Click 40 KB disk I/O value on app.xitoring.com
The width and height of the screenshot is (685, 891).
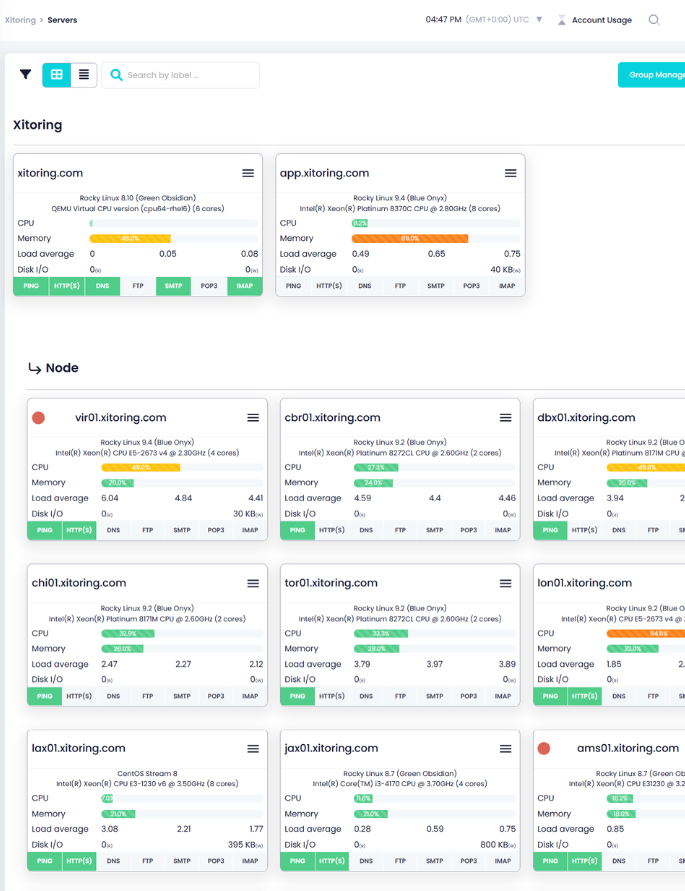coord(505,270)
